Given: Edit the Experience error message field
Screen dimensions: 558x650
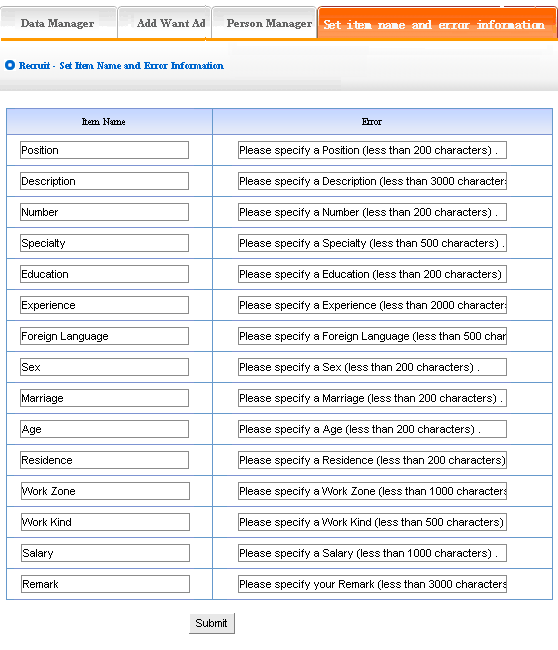Looking at the screenshot, I should click(372, 305).
